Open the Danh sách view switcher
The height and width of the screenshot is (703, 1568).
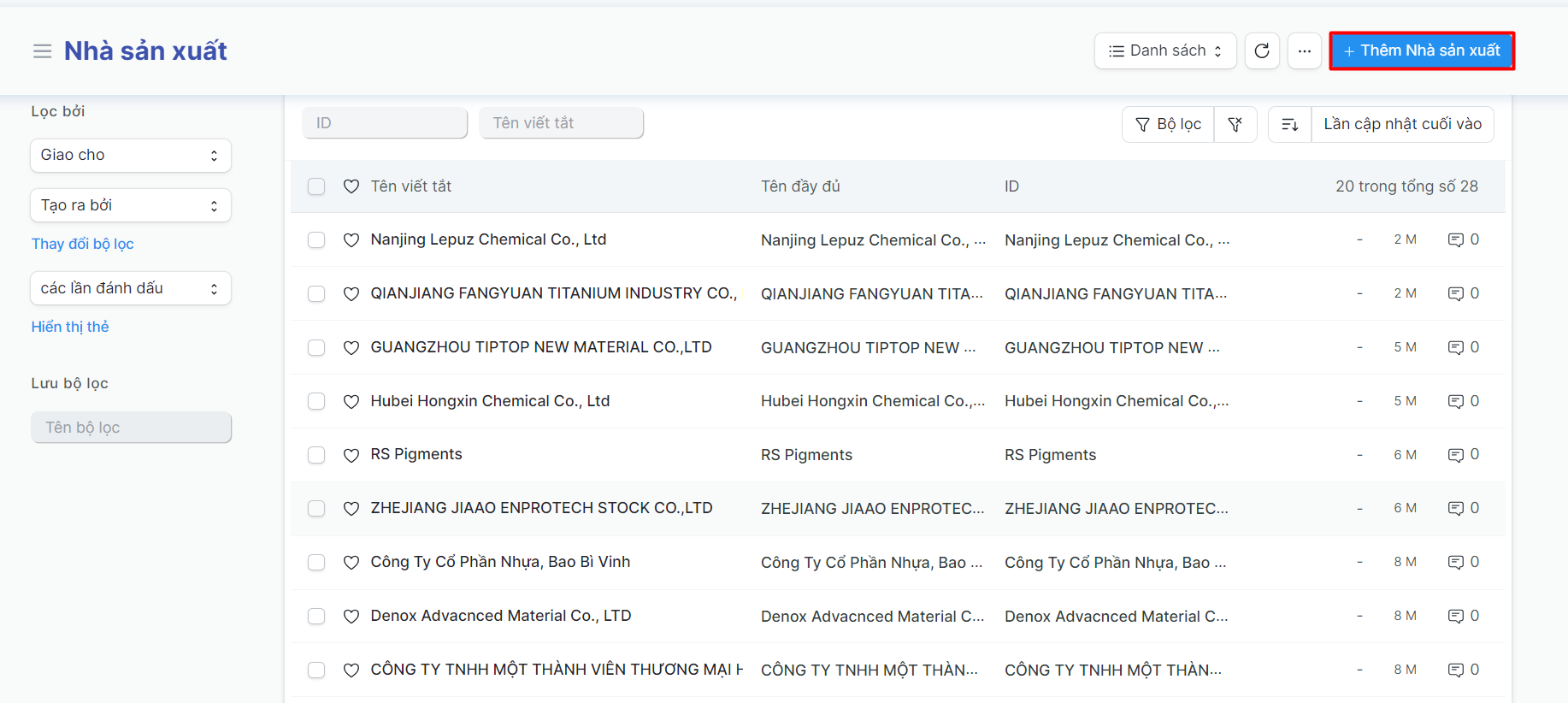(x=1164, y=51)
